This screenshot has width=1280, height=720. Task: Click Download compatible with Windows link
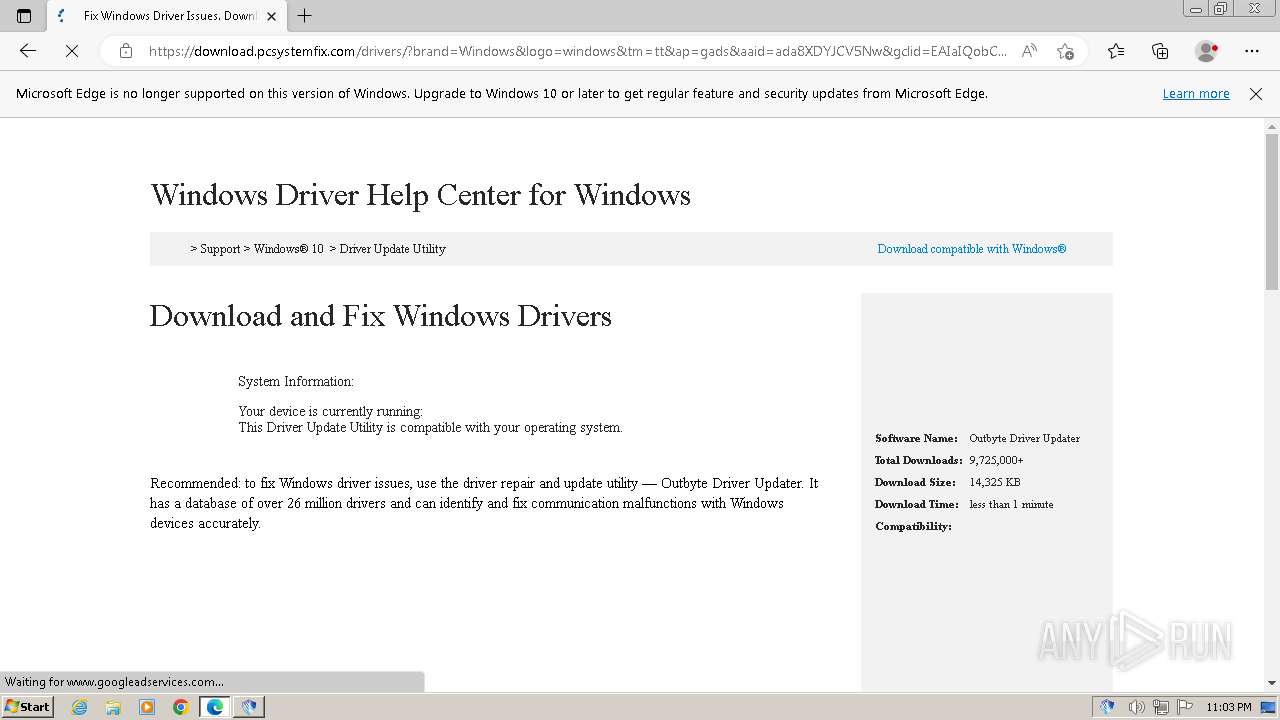(972, 249)
